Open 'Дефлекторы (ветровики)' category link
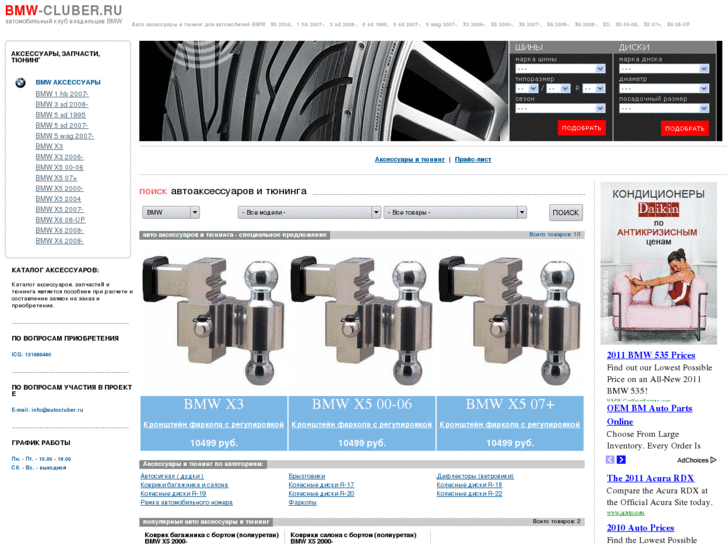Screen dimensions: 727x545 (x=475, y=476)
